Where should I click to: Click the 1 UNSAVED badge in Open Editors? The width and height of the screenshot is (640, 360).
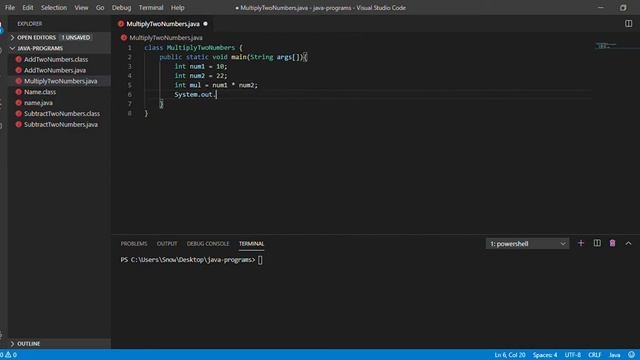[x=76, y=38]
